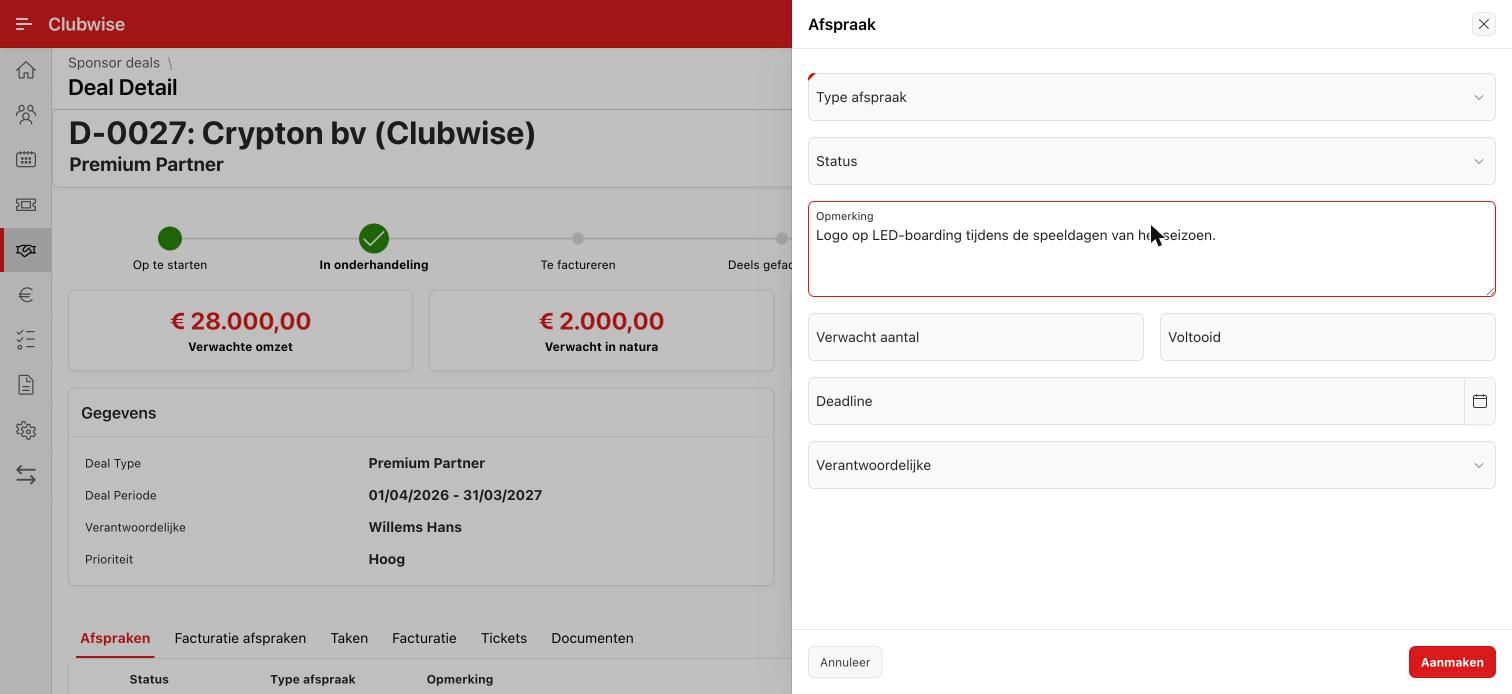Expand the Type afspraak dropdown
The height and width of the screenshot is (694, 1512).
tap(1152, 97)
